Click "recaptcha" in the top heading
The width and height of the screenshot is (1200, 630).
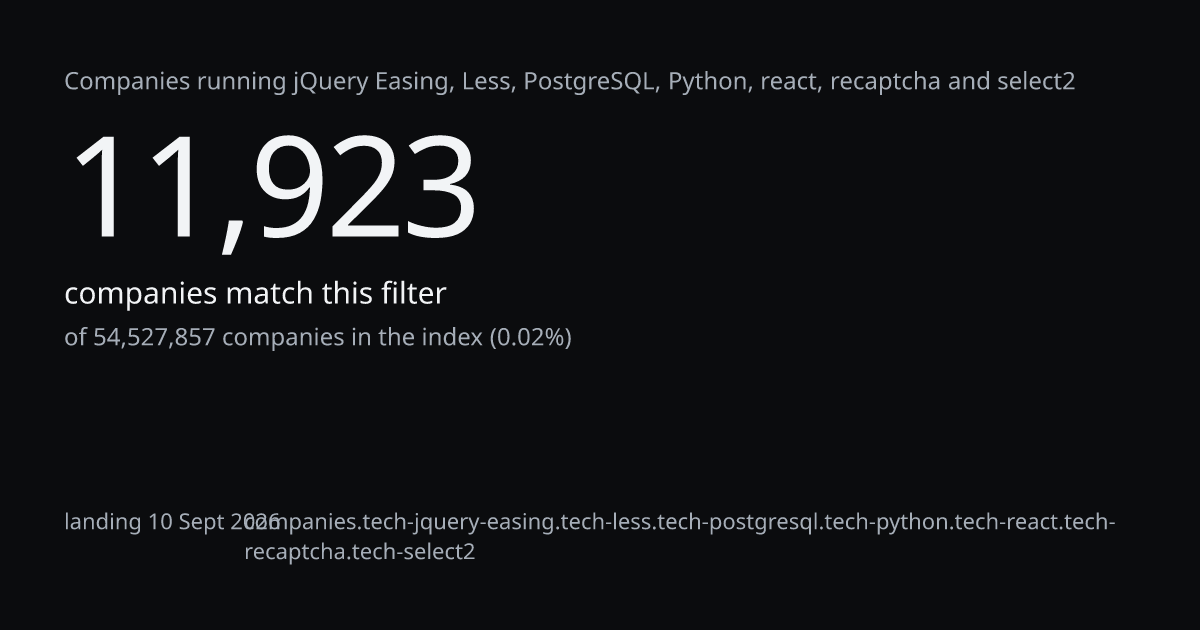[x=886, y=82]
